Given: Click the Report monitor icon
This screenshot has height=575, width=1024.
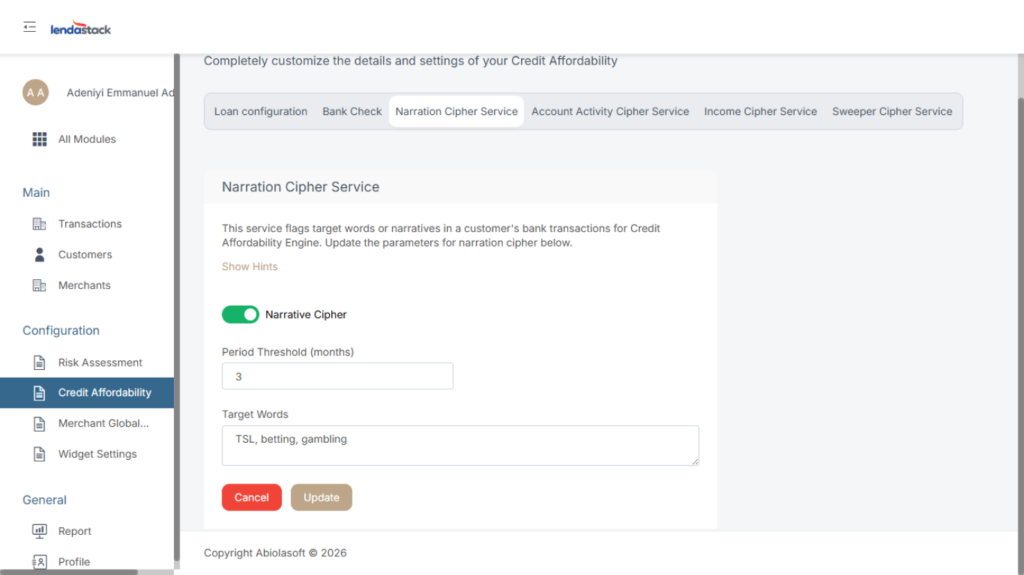Looking at the screenshot, I should (40, 531).
